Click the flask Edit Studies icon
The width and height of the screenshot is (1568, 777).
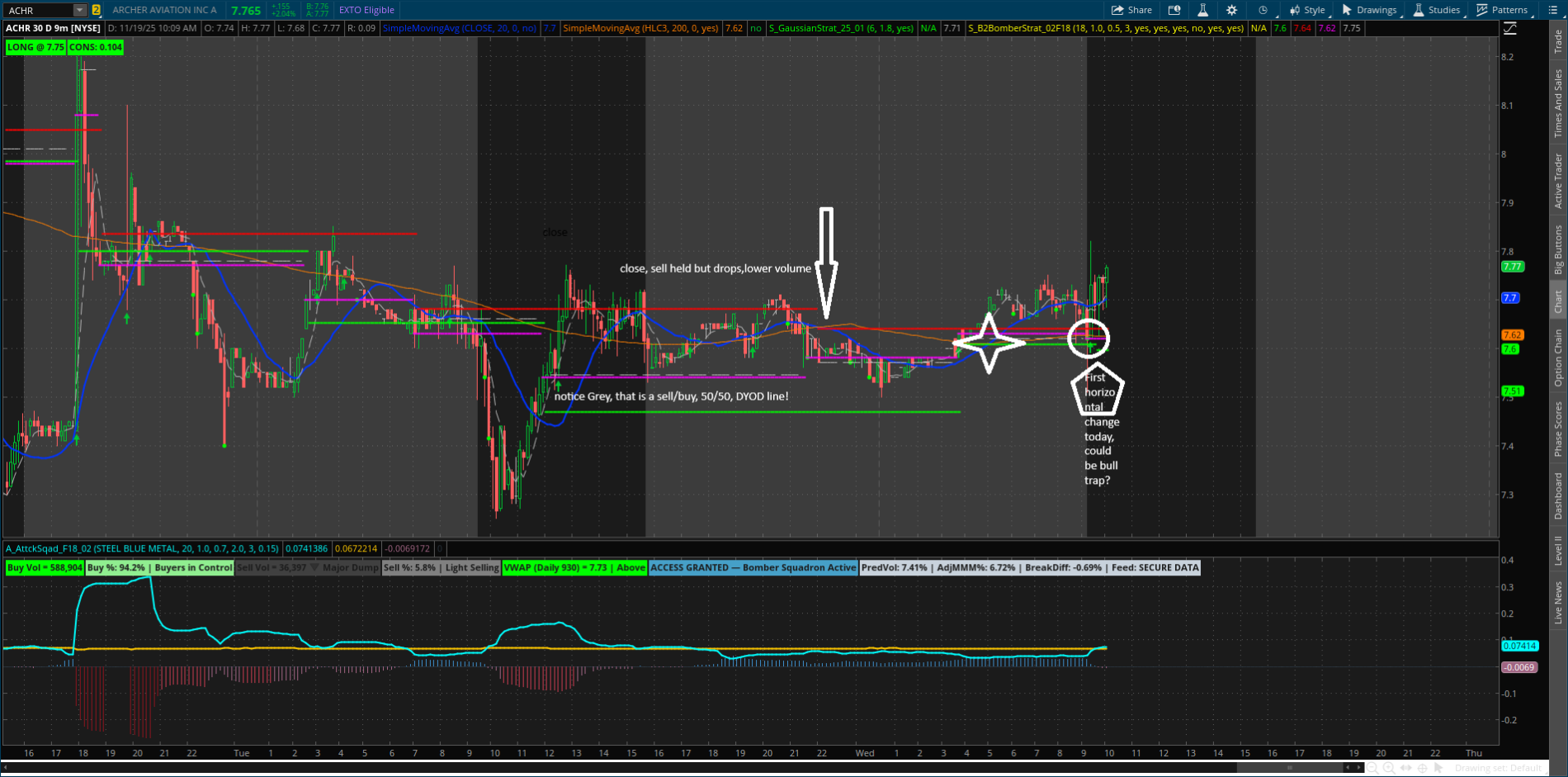tap(1202, 10)
